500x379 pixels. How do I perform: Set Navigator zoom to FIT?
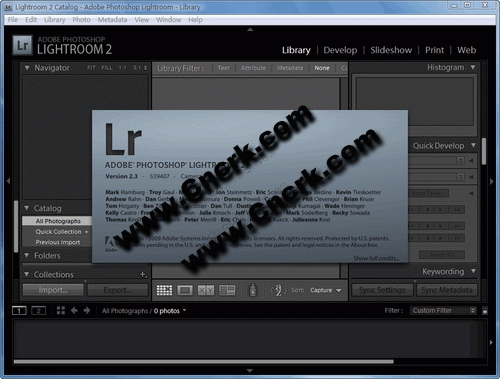pos(91,68)
